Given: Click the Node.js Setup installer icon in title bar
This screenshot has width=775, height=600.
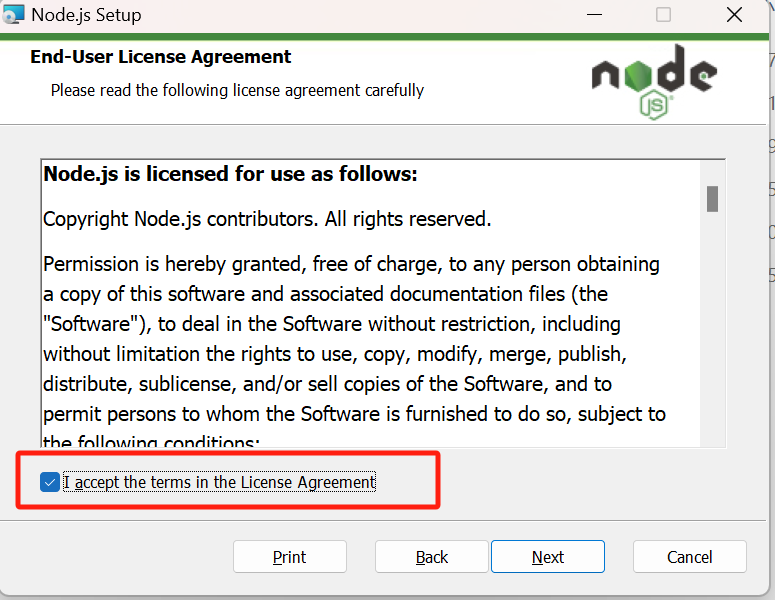Looking at the screenshot, I should click(13, 14).
